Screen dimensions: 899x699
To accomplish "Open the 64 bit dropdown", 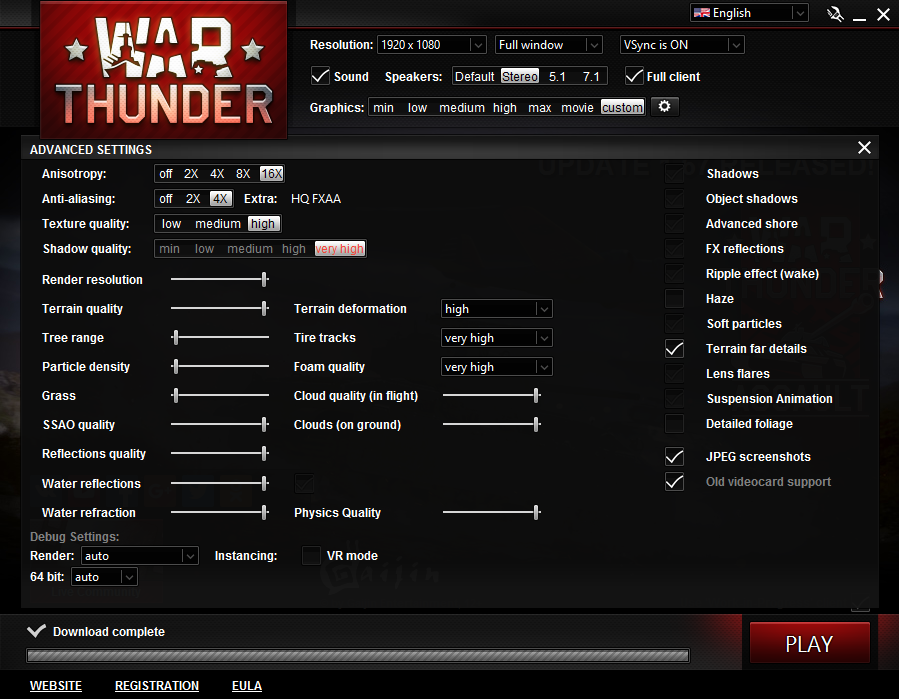I will coord(104,577).
